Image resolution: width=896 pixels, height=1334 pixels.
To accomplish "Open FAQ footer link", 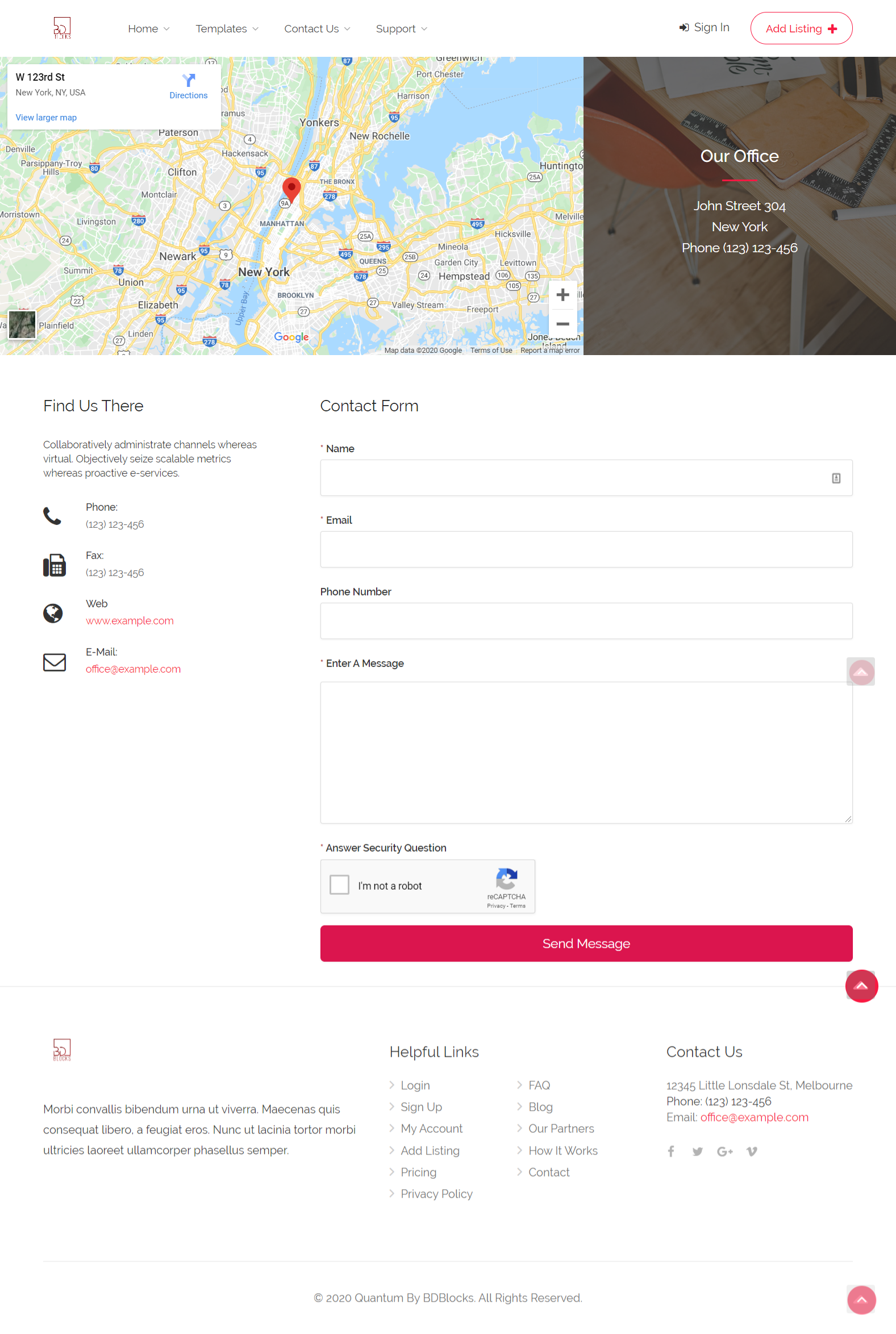I will 539,1085.
